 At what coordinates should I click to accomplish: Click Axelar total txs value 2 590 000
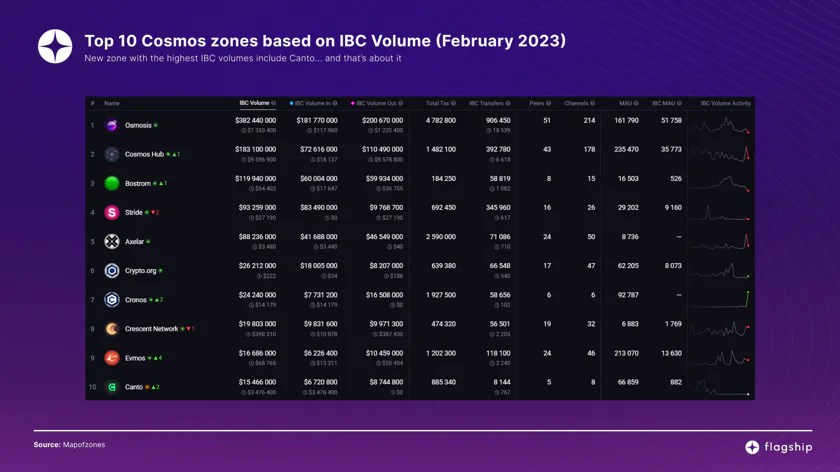441,236
